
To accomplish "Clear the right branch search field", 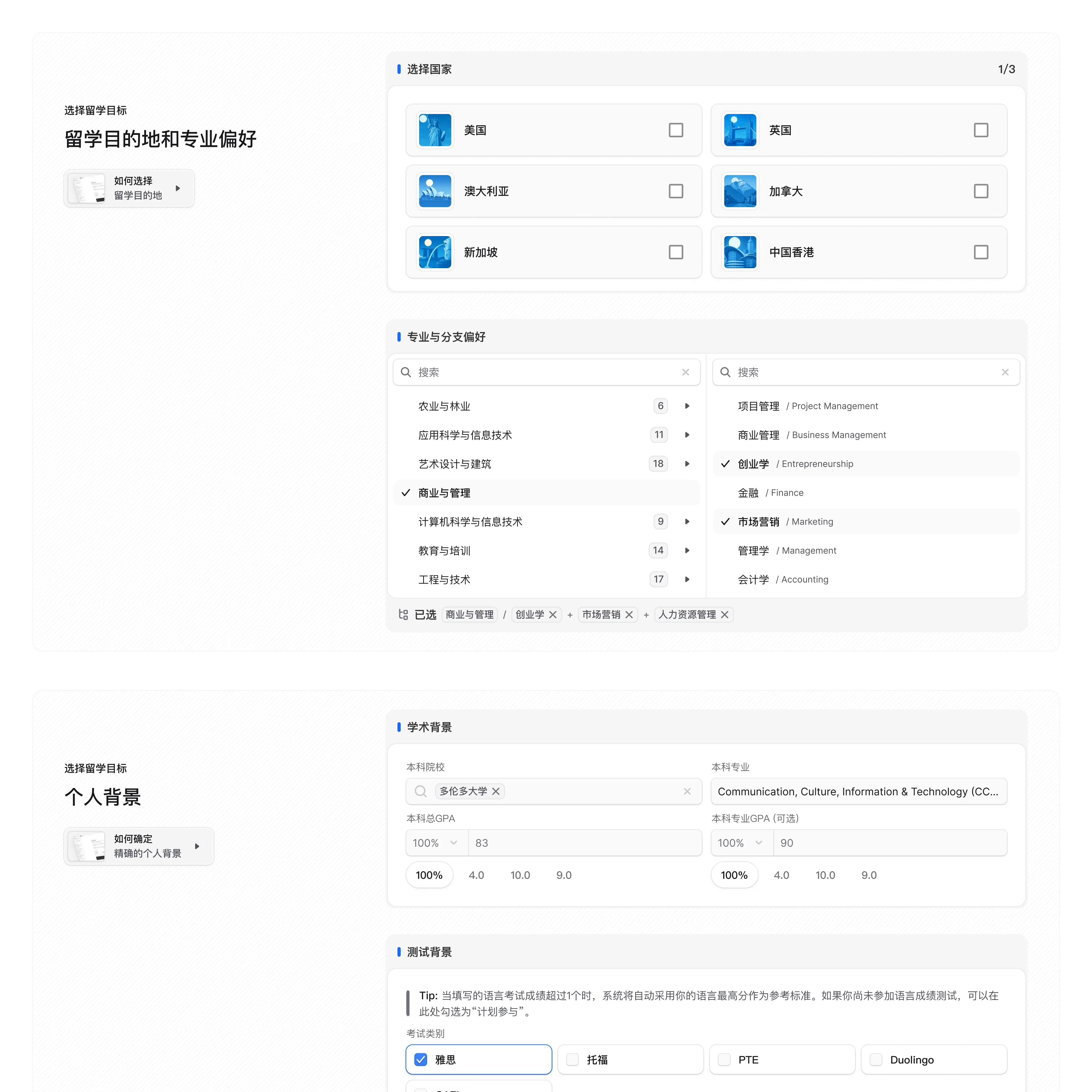I will pos(1005,372).
